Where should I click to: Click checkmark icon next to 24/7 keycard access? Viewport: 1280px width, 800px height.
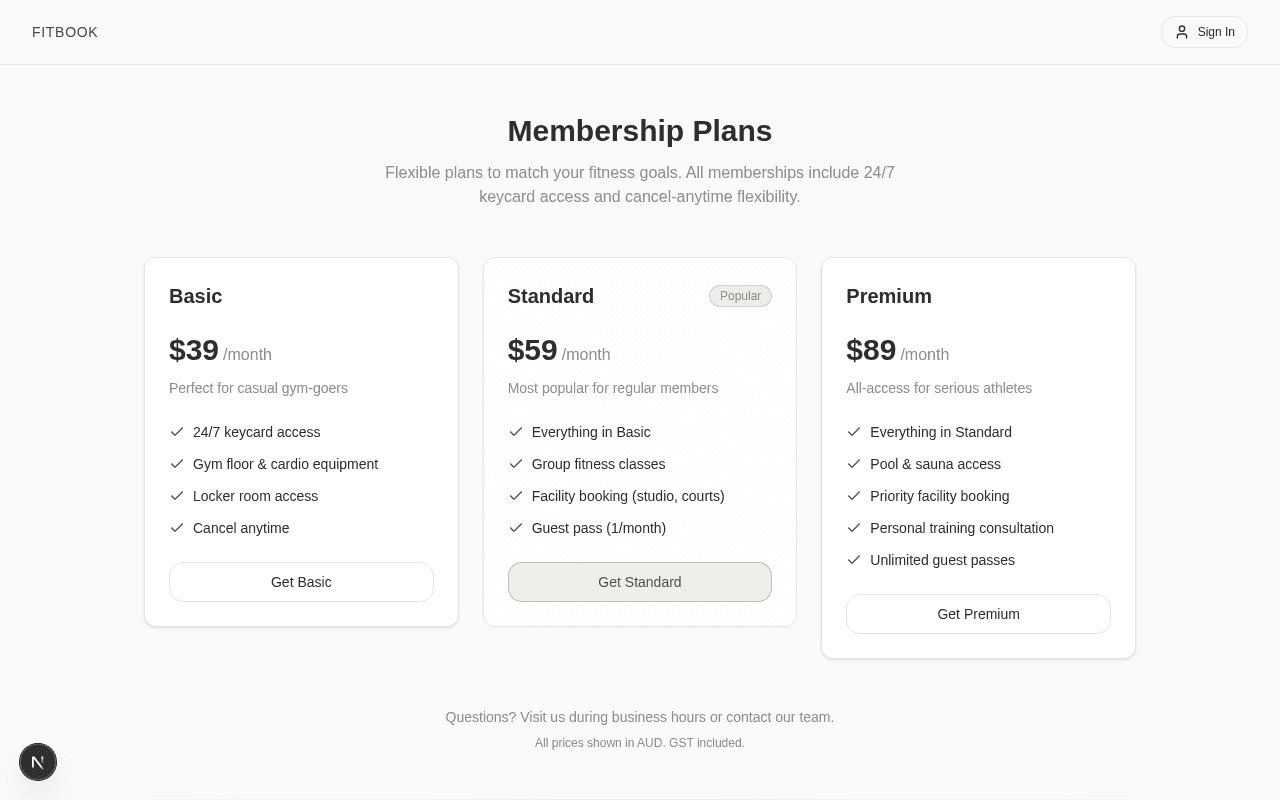point(177,432)
